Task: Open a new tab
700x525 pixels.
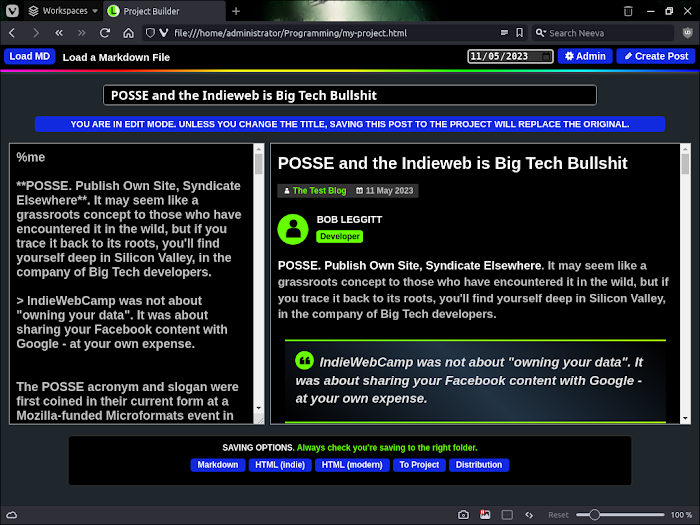Action: (236, 11)
